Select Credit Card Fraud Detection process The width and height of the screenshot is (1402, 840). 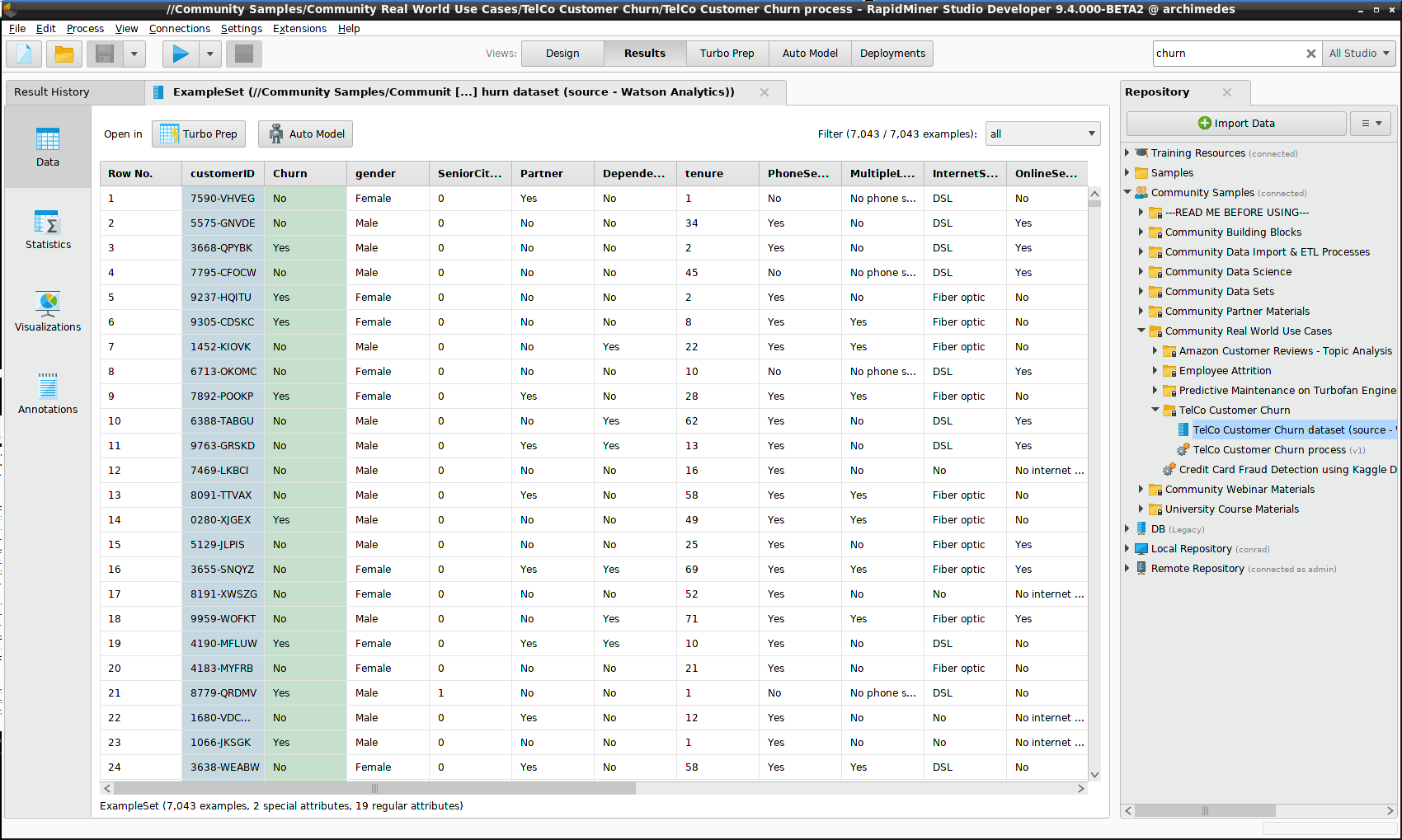pos(1279,470)
